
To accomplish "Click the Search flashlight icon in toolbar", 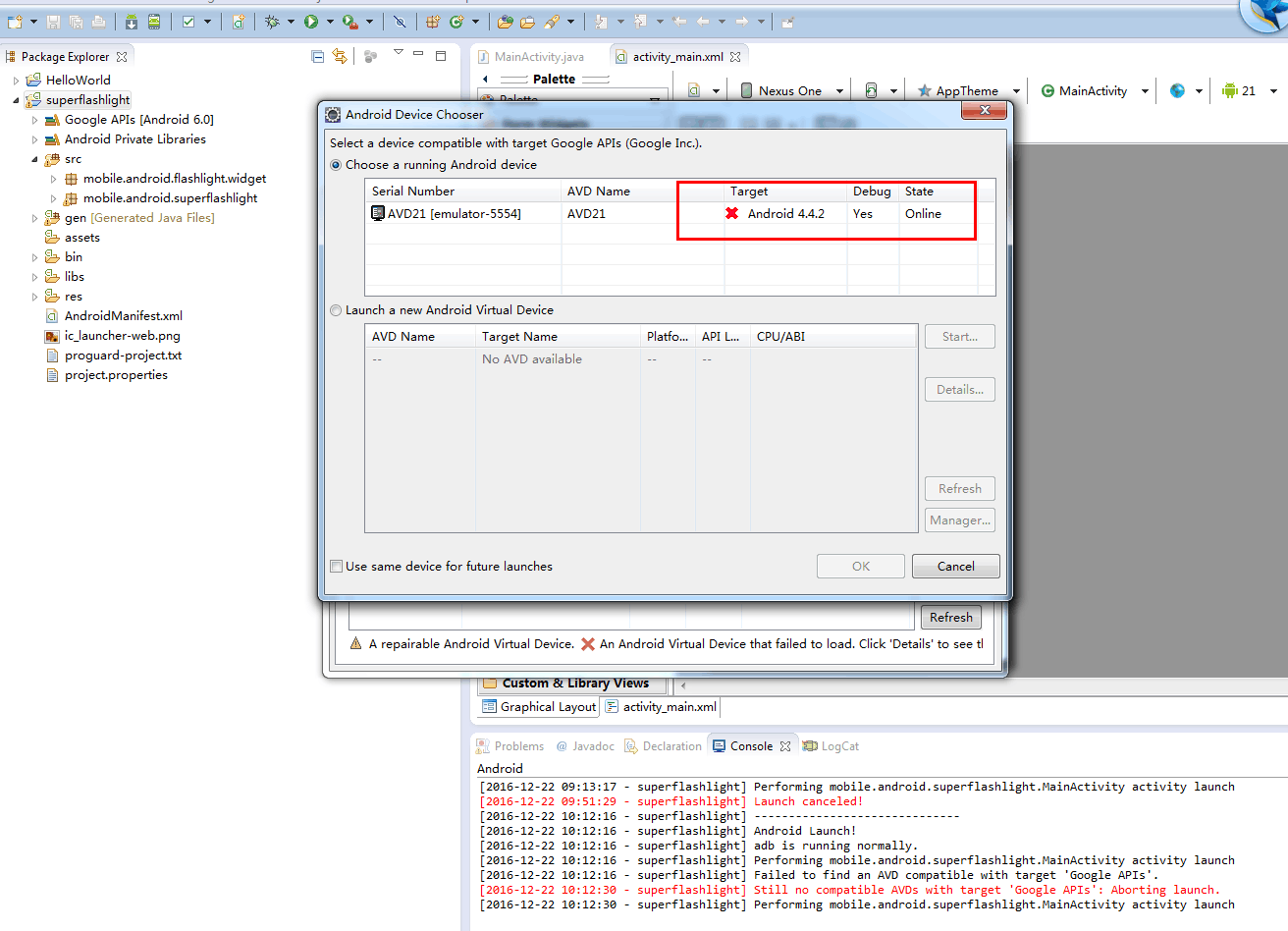I will point(552,21).
